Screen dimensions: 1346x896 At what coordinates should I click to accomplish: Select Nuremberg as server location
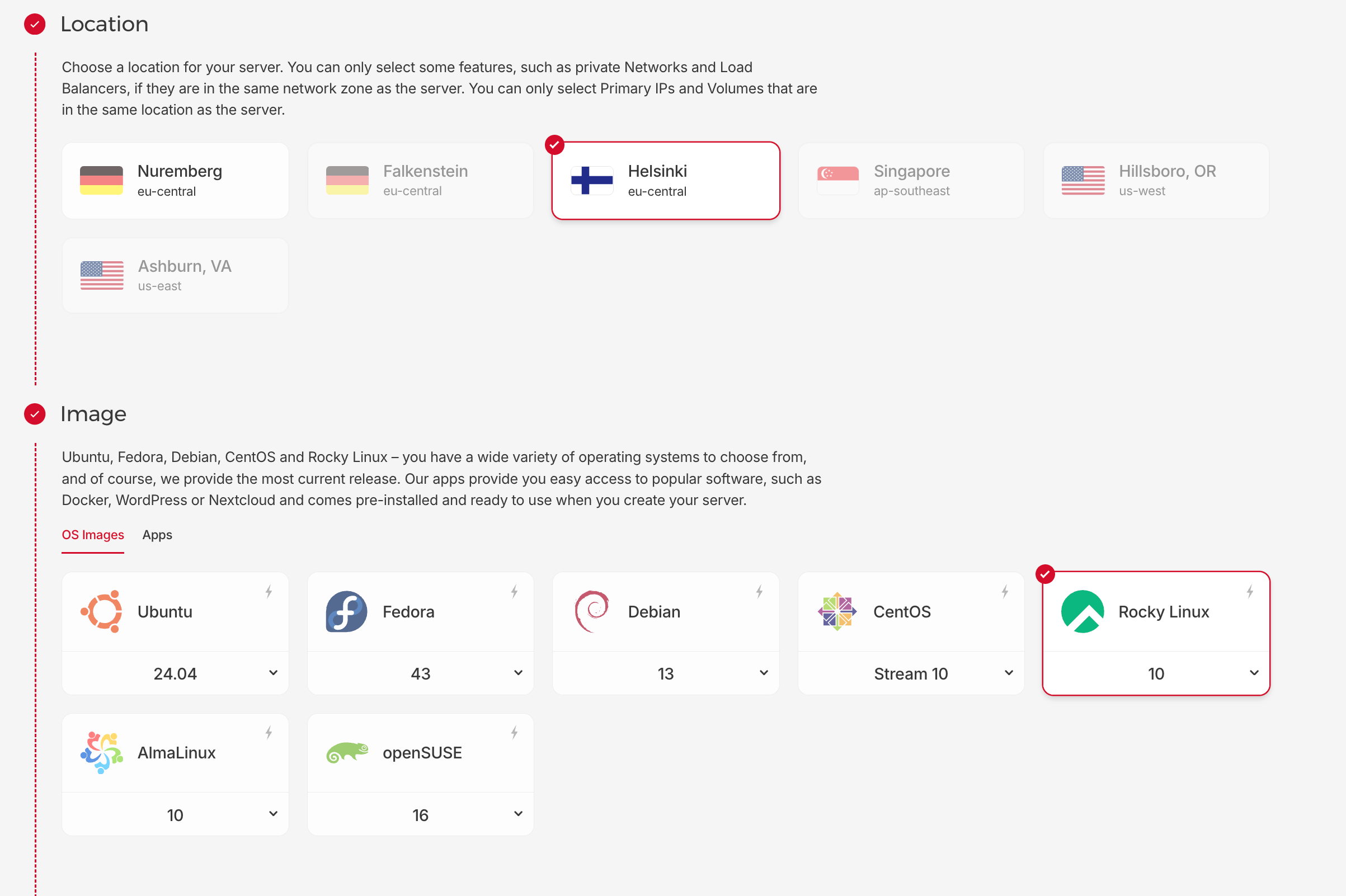[175, 181]
